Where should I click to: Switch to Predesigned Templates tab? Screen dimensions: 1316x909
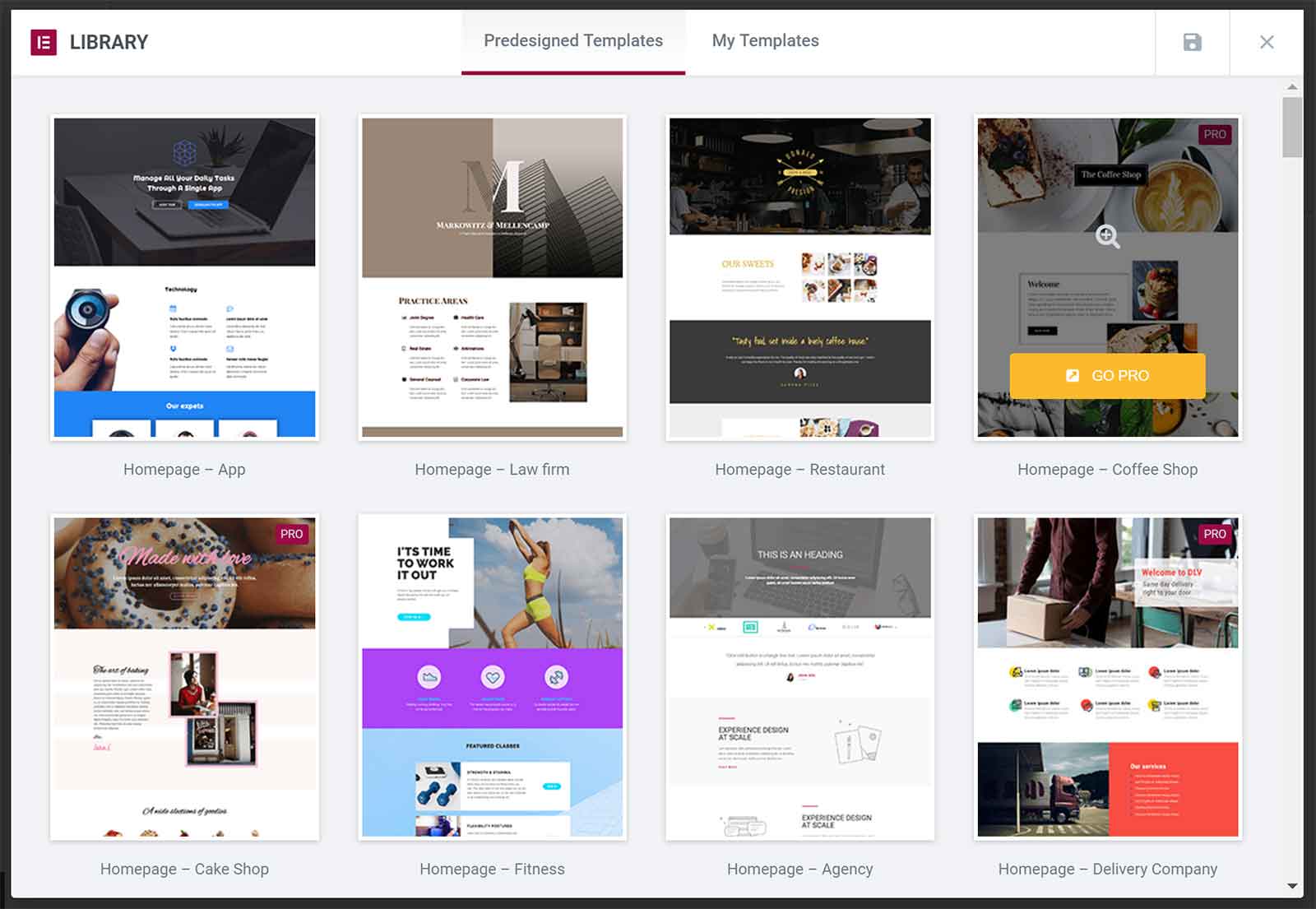click(573, 40)
